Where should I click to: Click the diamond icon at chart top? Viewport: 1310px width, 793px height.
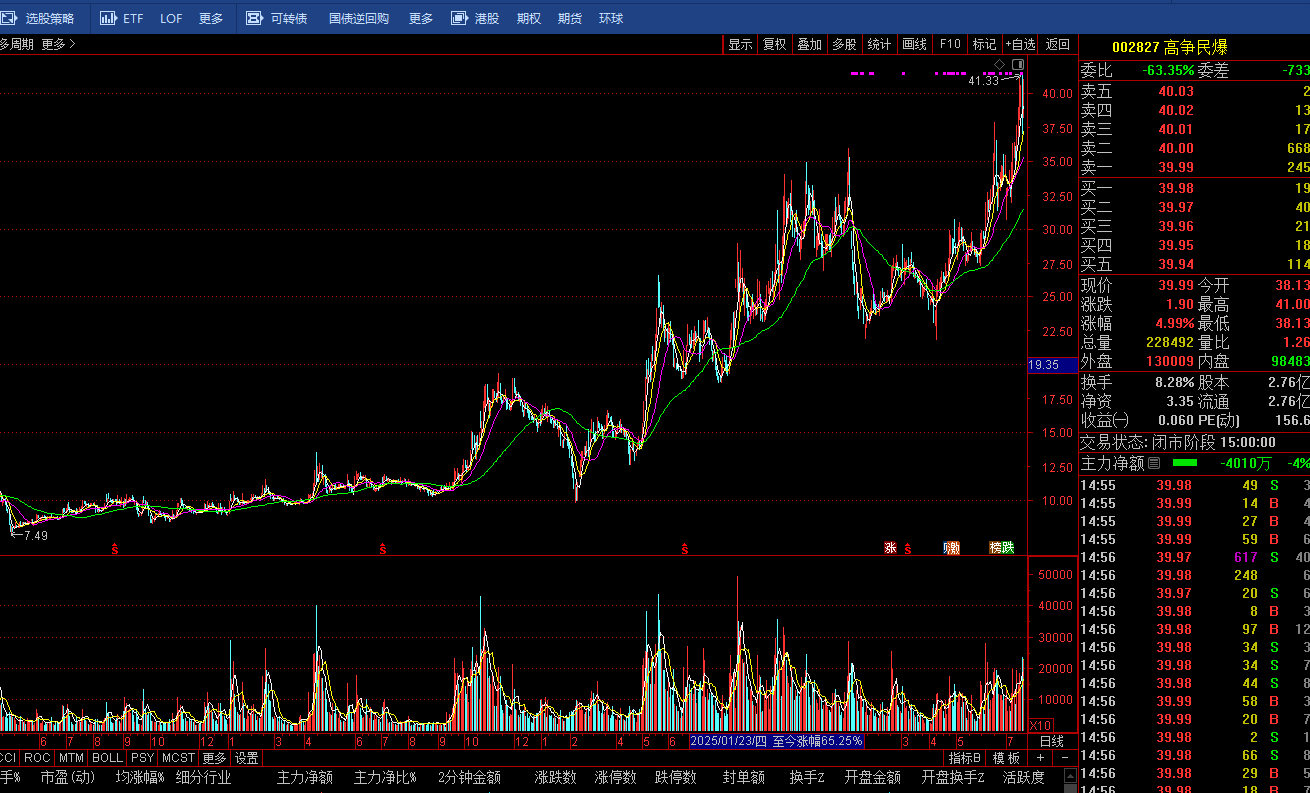point(999,65)
